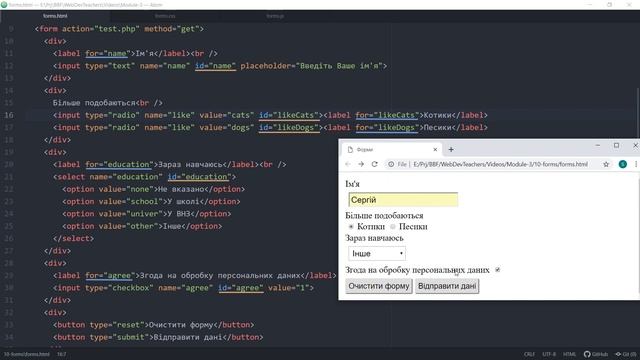Change UTF-8 encoding in status bar

[x=549, y=354]
